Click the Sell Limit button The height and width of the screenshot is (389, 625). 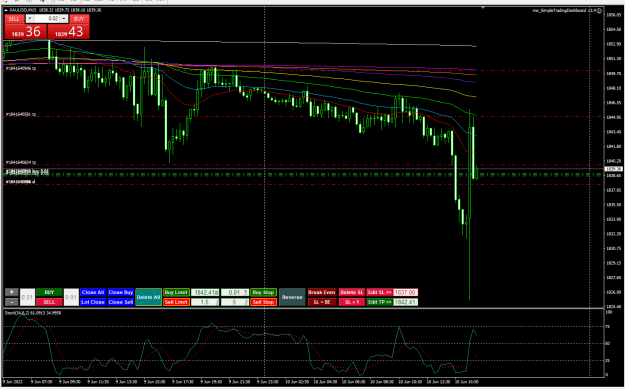(x=176, y=302)
